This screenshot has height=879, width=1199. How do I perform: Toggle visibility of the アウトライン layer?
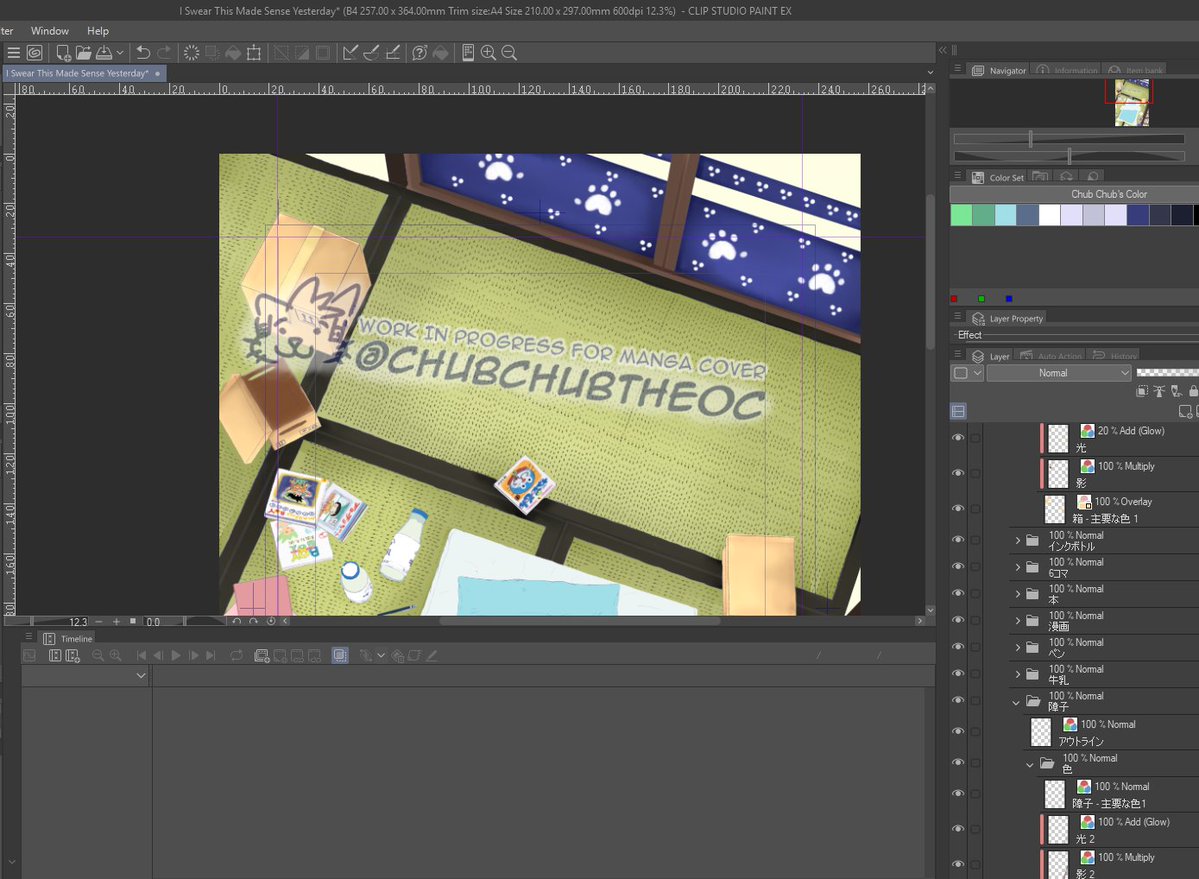[958, 731]
